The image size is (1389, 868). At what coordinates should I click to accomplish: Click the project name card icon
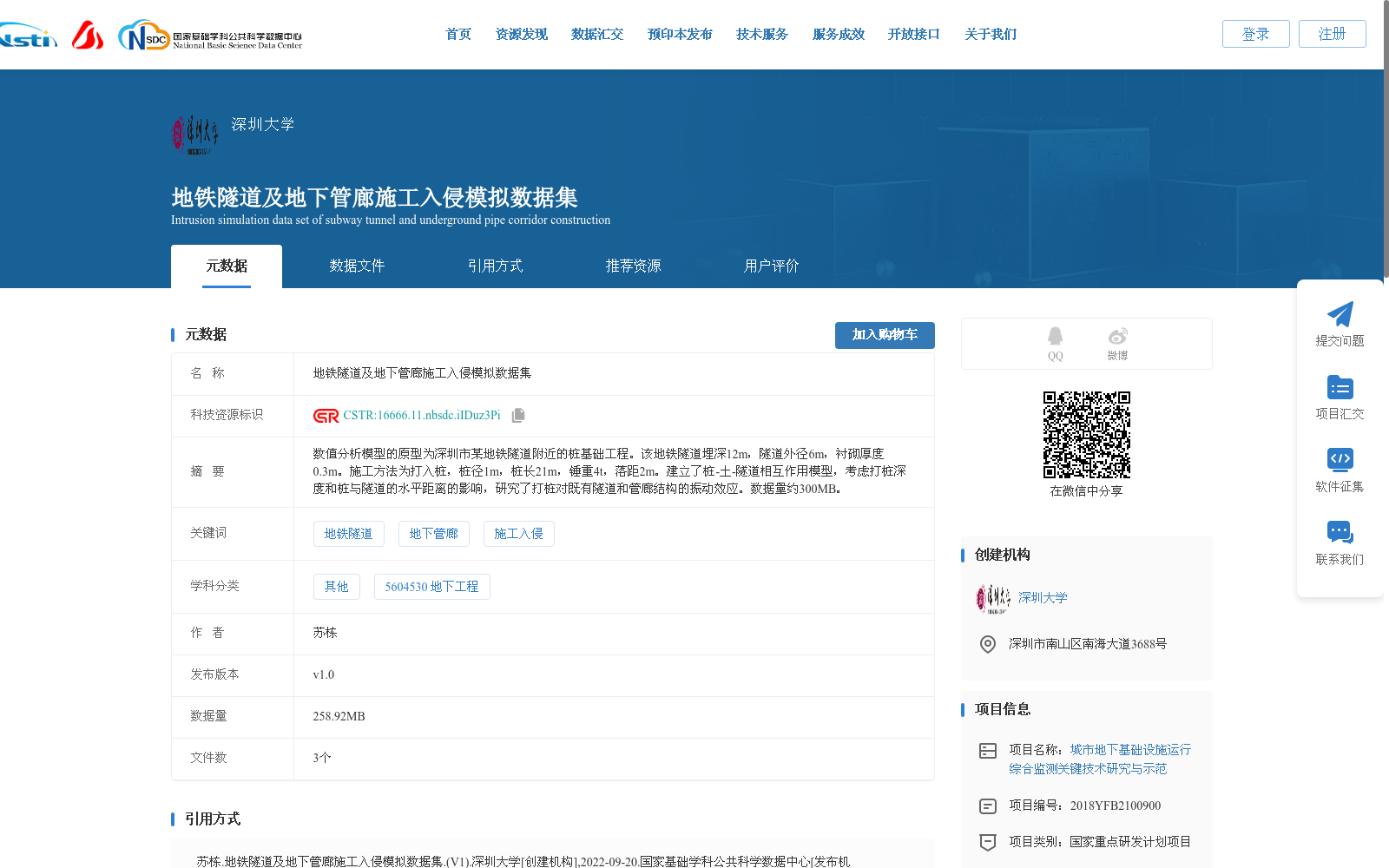click(x=988, y=751)
